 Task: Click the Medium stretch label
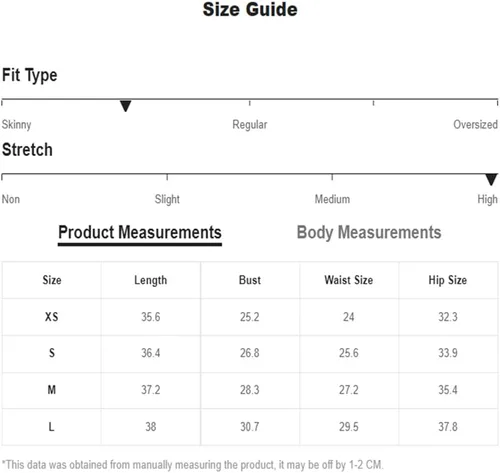point(332,199)
